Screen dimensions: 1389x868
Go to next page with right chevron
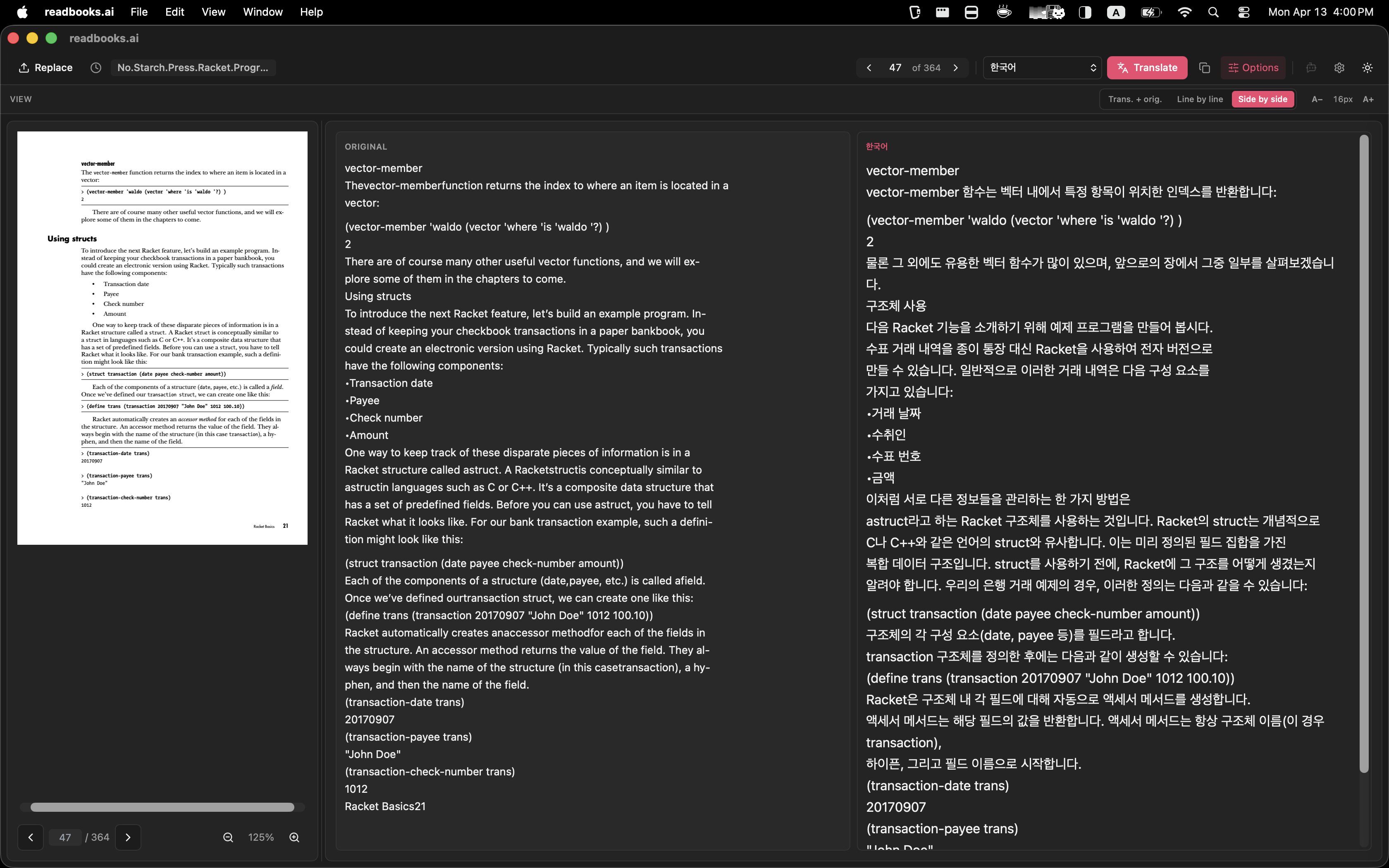956,67
